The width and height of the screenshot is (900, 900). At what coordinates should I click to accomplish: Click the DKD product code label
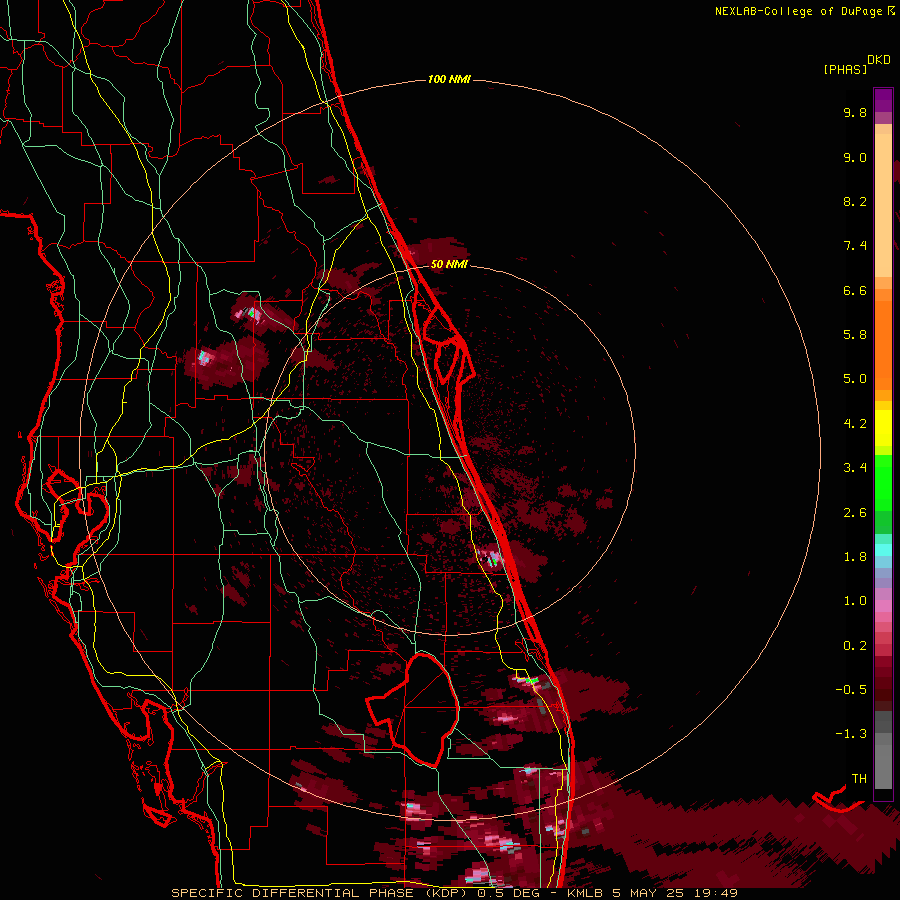879,60
